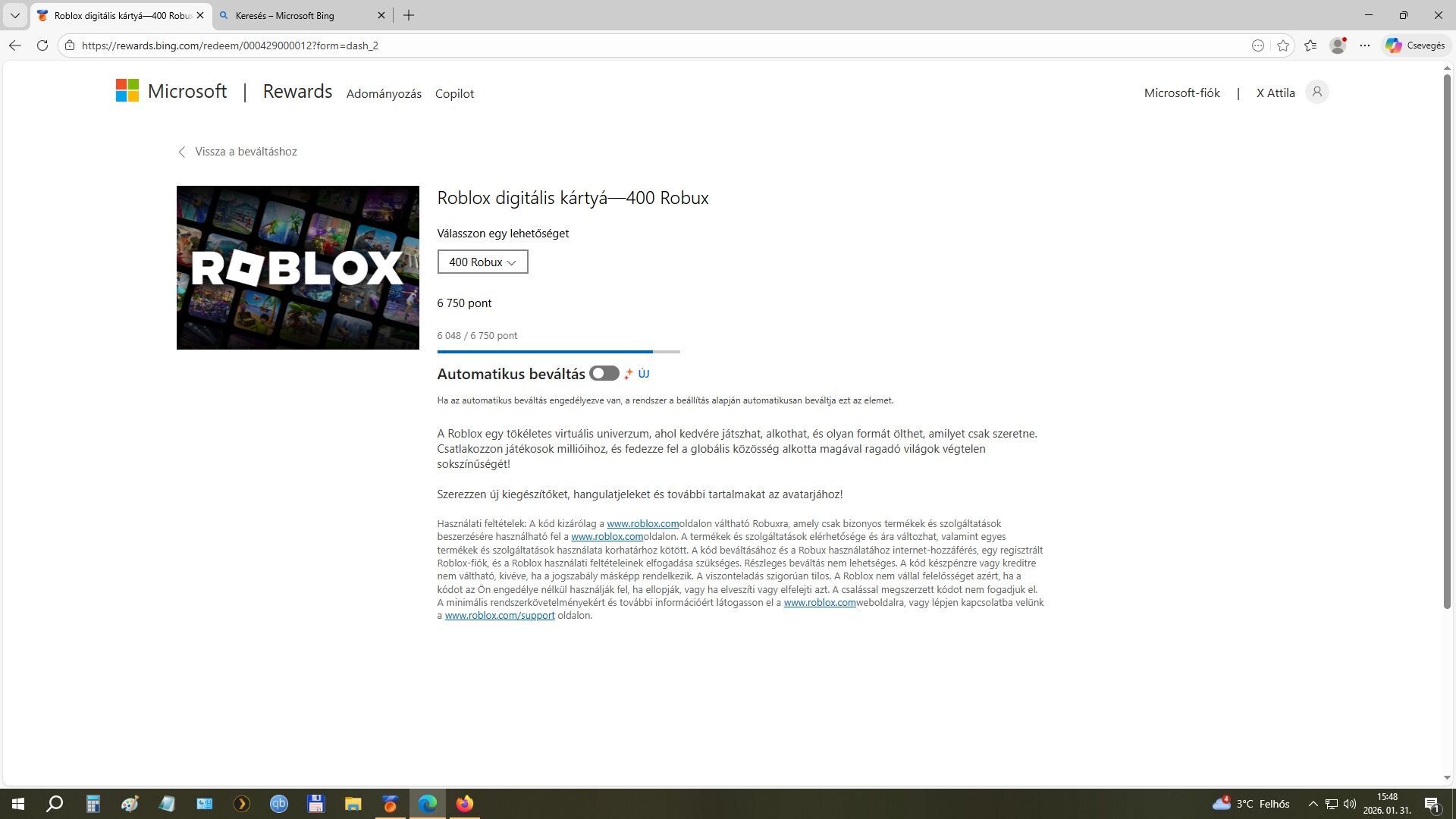Screen dimensions: 1456x819
Task: Open the Adományozás menu item
Action: [x=384, y=94]
